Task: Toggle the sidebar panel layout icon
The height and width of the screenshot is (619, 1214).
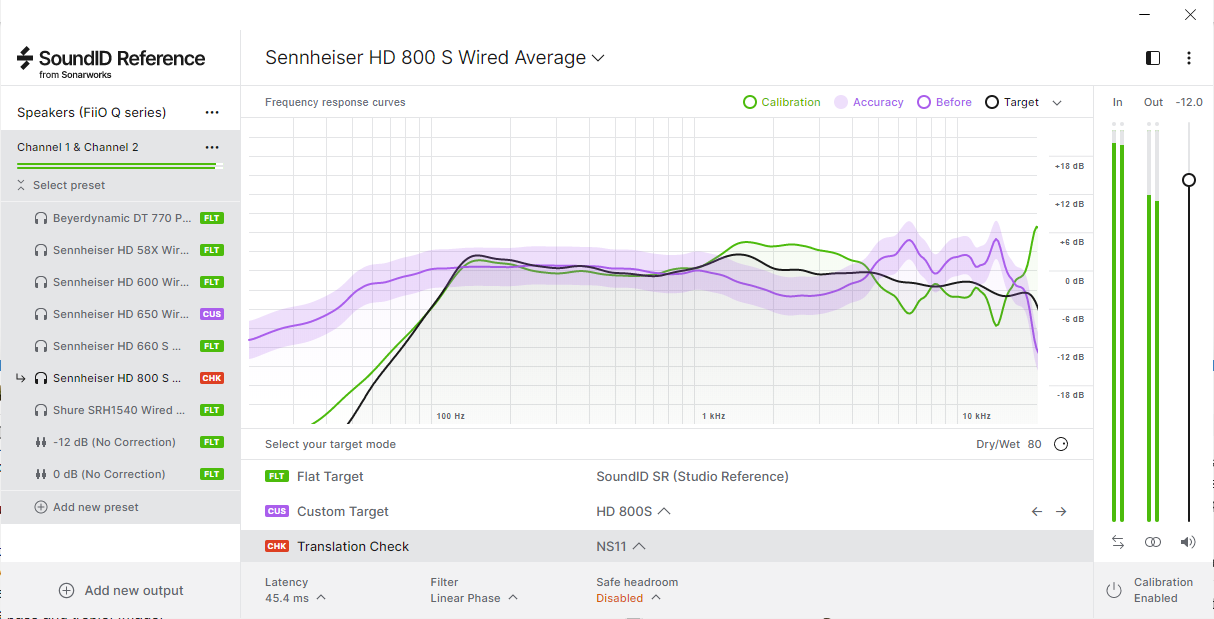Action: click(x=1153, y=58)
